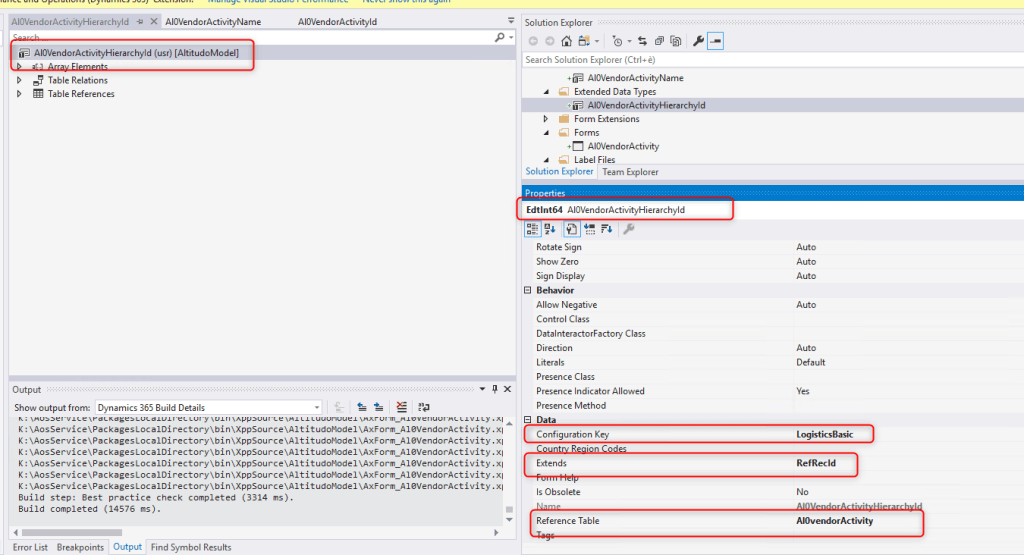Pin the Output panel
This screenshot has height=555, width=1024.
coord(494,388)
